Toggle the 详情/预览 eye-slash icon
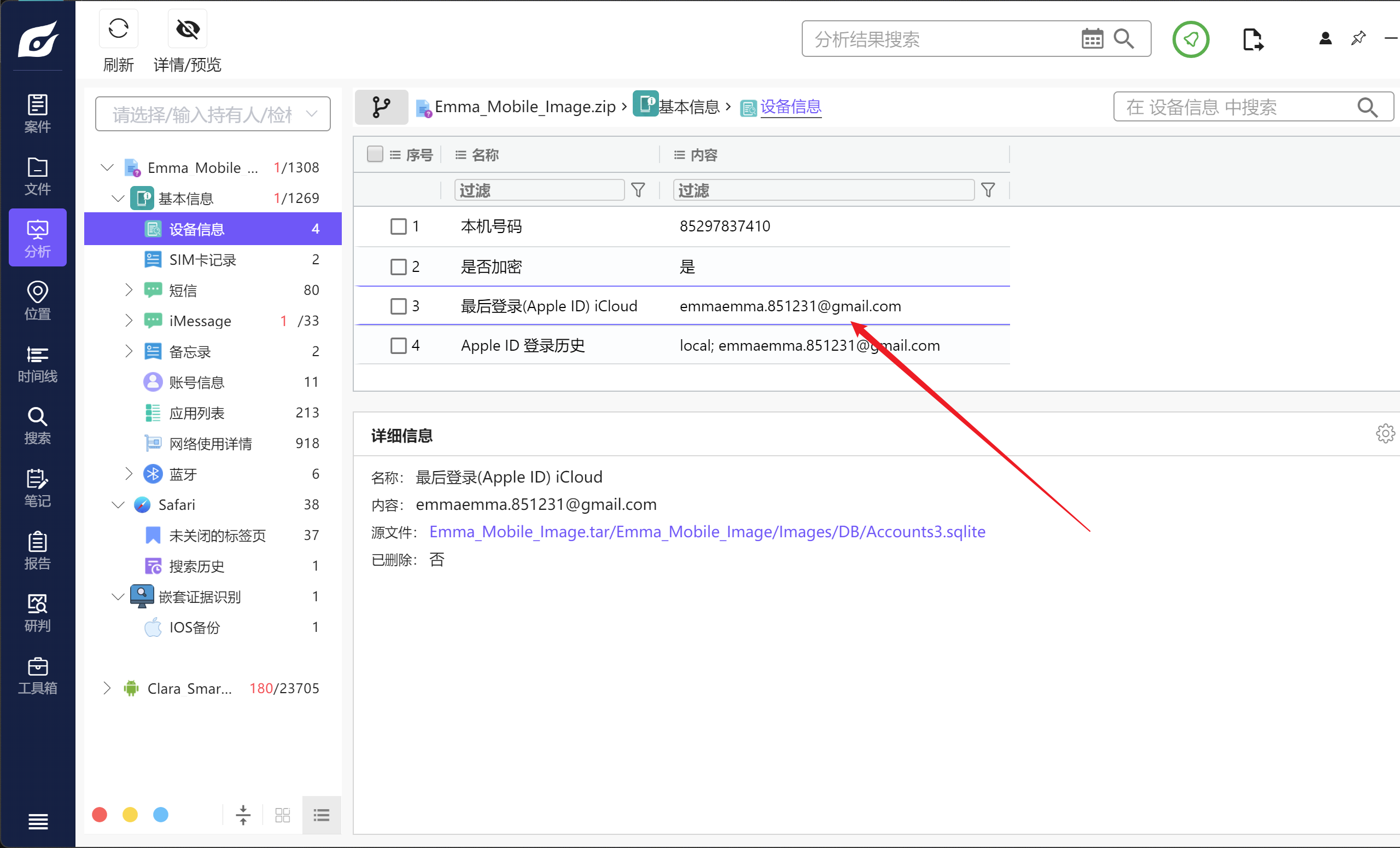Image resolution: width=1400 pixels, height=848 pixels. tap(188, 28)
